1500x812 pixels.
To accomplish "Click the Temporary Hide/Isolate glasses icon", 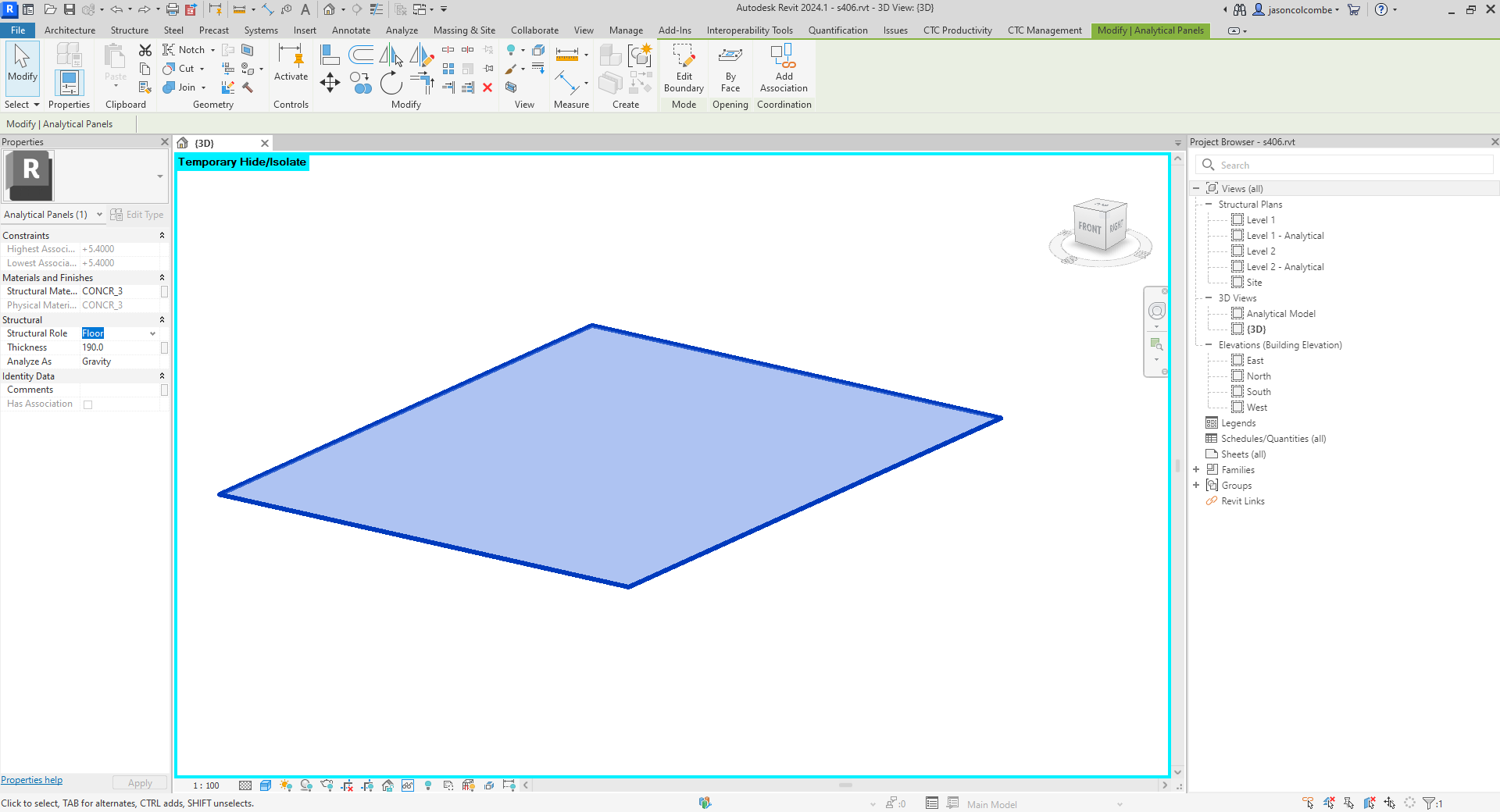I will (408, 785).
